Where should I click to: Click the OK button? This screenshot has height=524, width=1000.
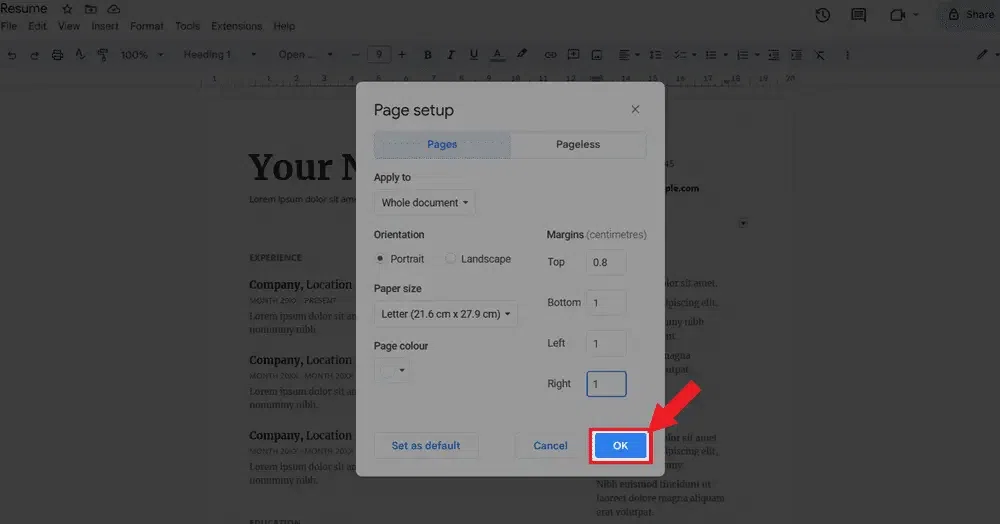(621, 446)
